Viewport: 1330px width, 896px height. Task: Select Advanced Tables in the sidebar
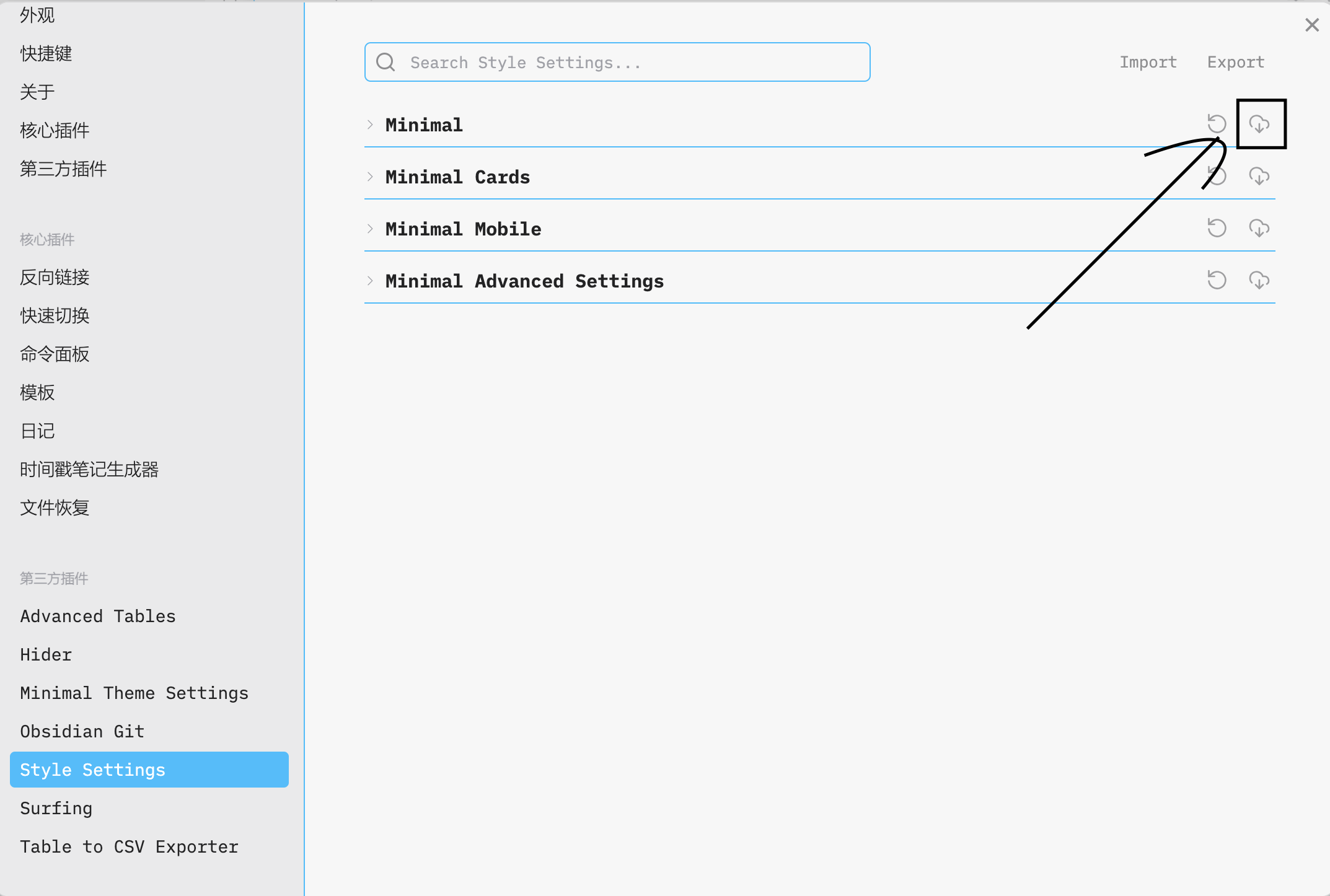98,616
